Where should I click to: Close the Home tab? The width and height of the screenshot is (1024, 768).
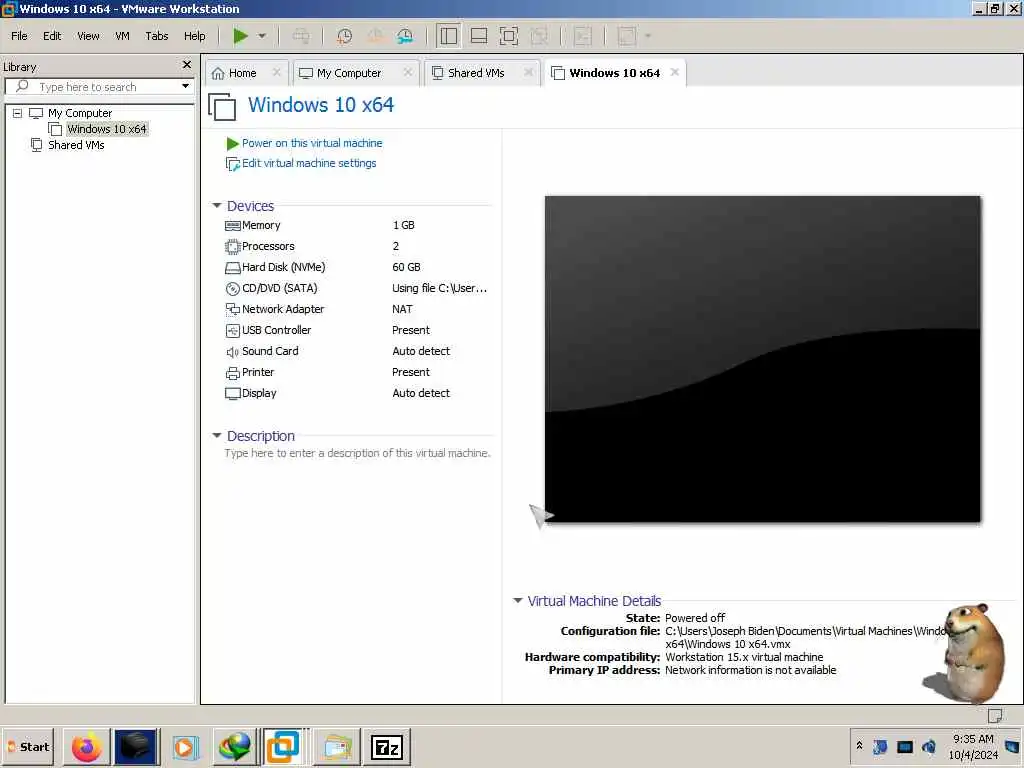tap(276, 72)
